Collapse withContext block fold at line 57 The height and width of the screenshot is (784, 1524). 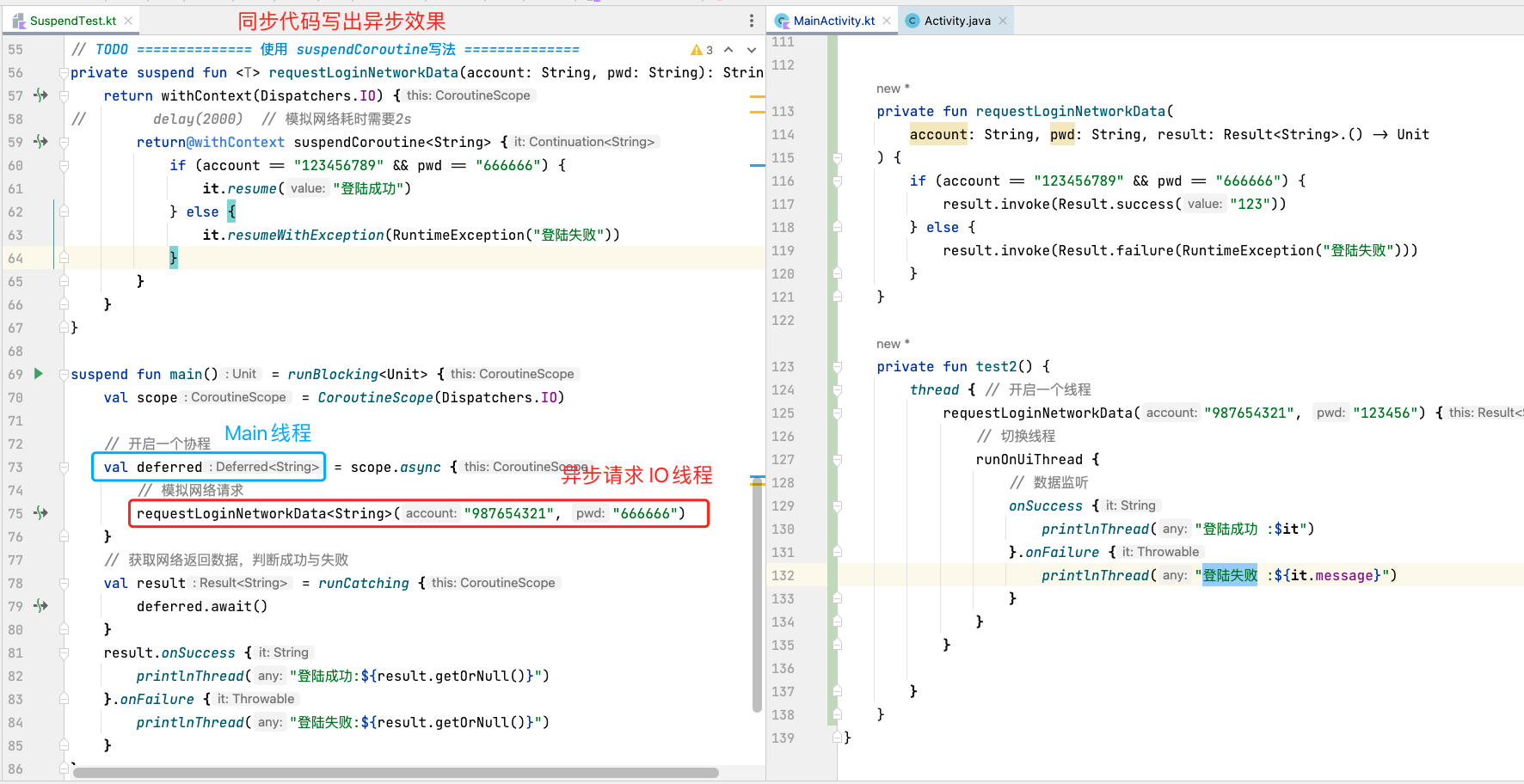64,95
